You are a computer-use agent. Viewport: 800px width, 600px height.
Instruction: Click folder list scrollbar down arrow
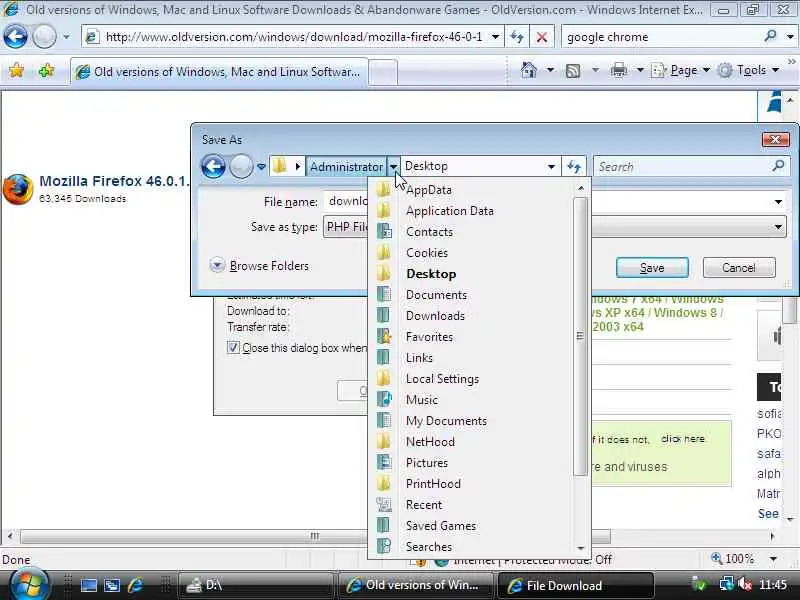(x=580, y=548)
